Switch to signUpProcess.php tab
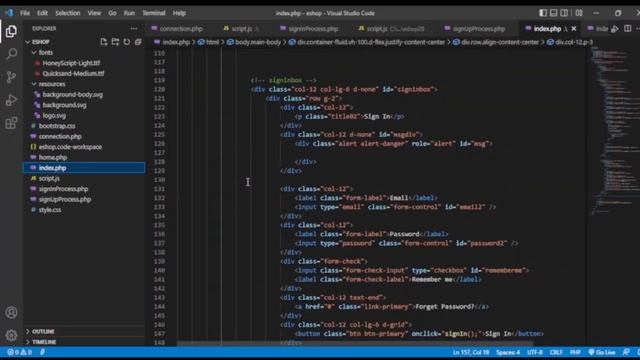The image size is (640, 360). (479, 29)
